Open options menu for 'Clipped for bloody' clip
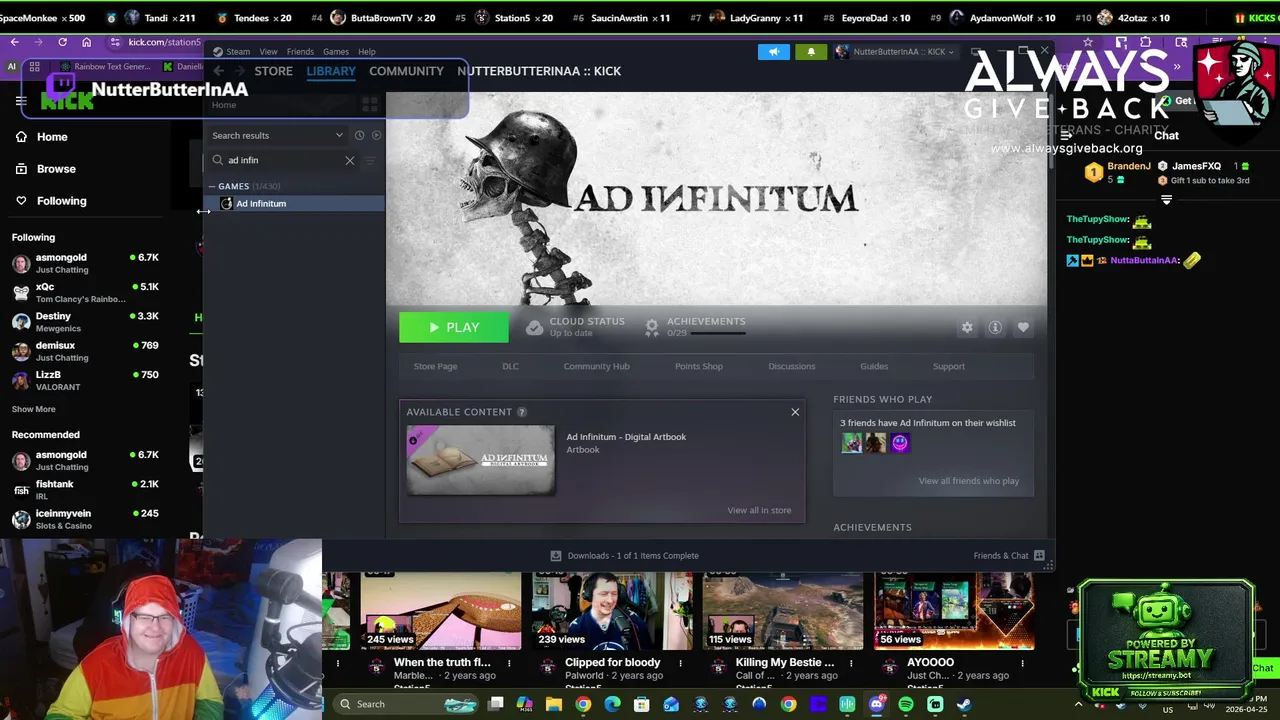Viewport: 1280px width, 720px height. [680, 663]
